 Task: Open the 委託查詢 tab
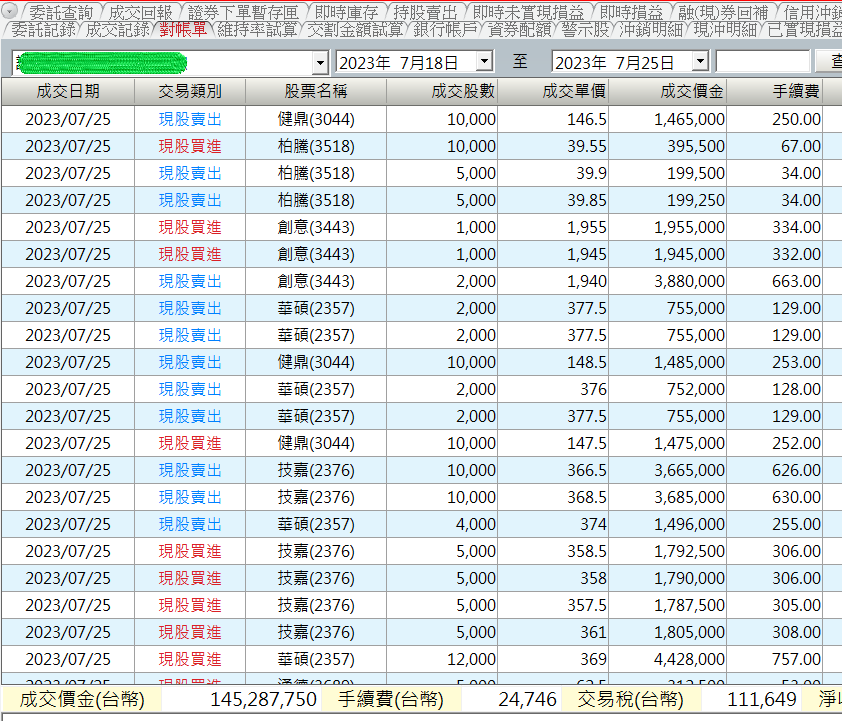pyautogui.click(x=60, y=12)
